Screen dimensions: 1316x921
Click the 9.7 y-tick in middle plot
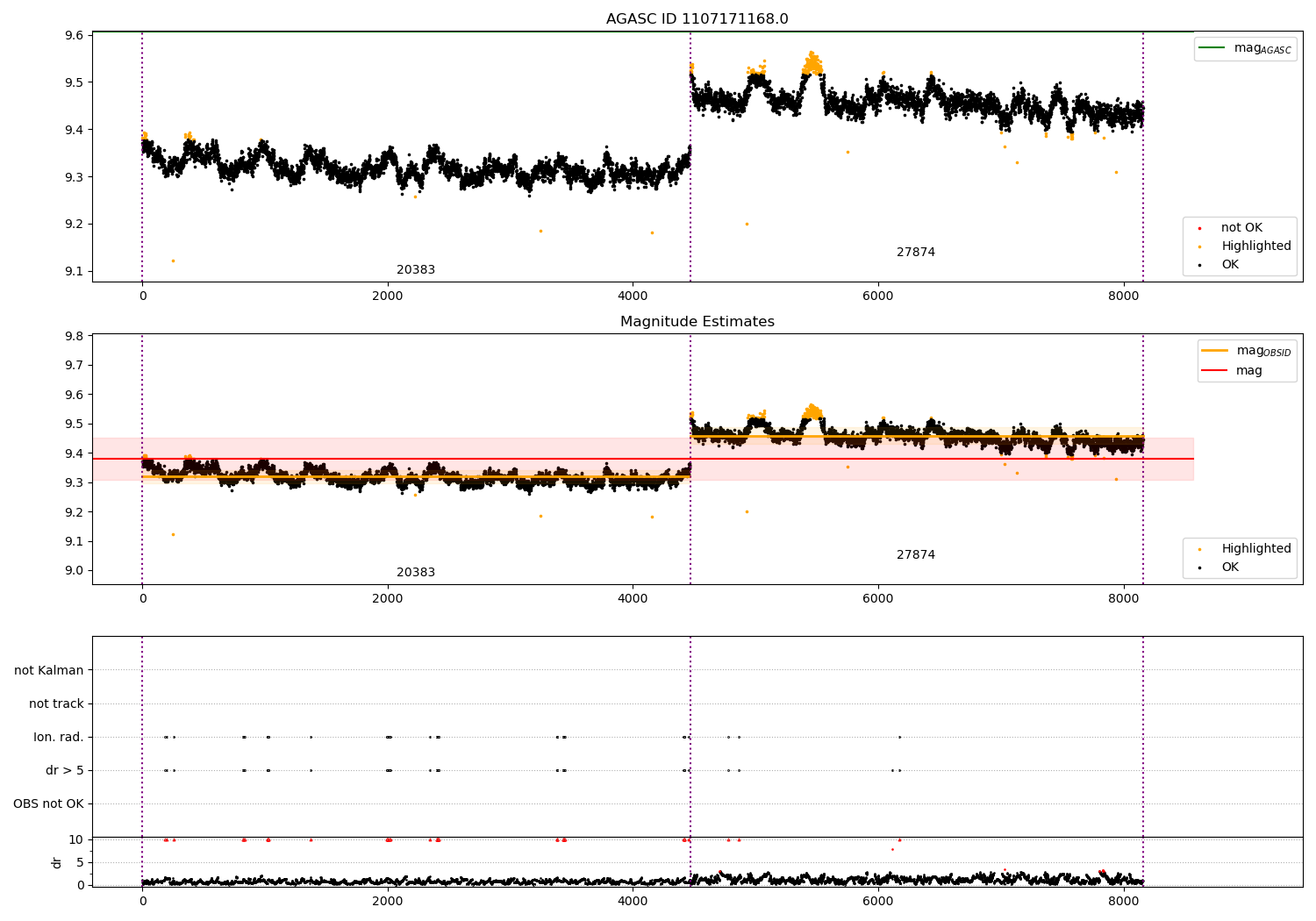point(75,365)
